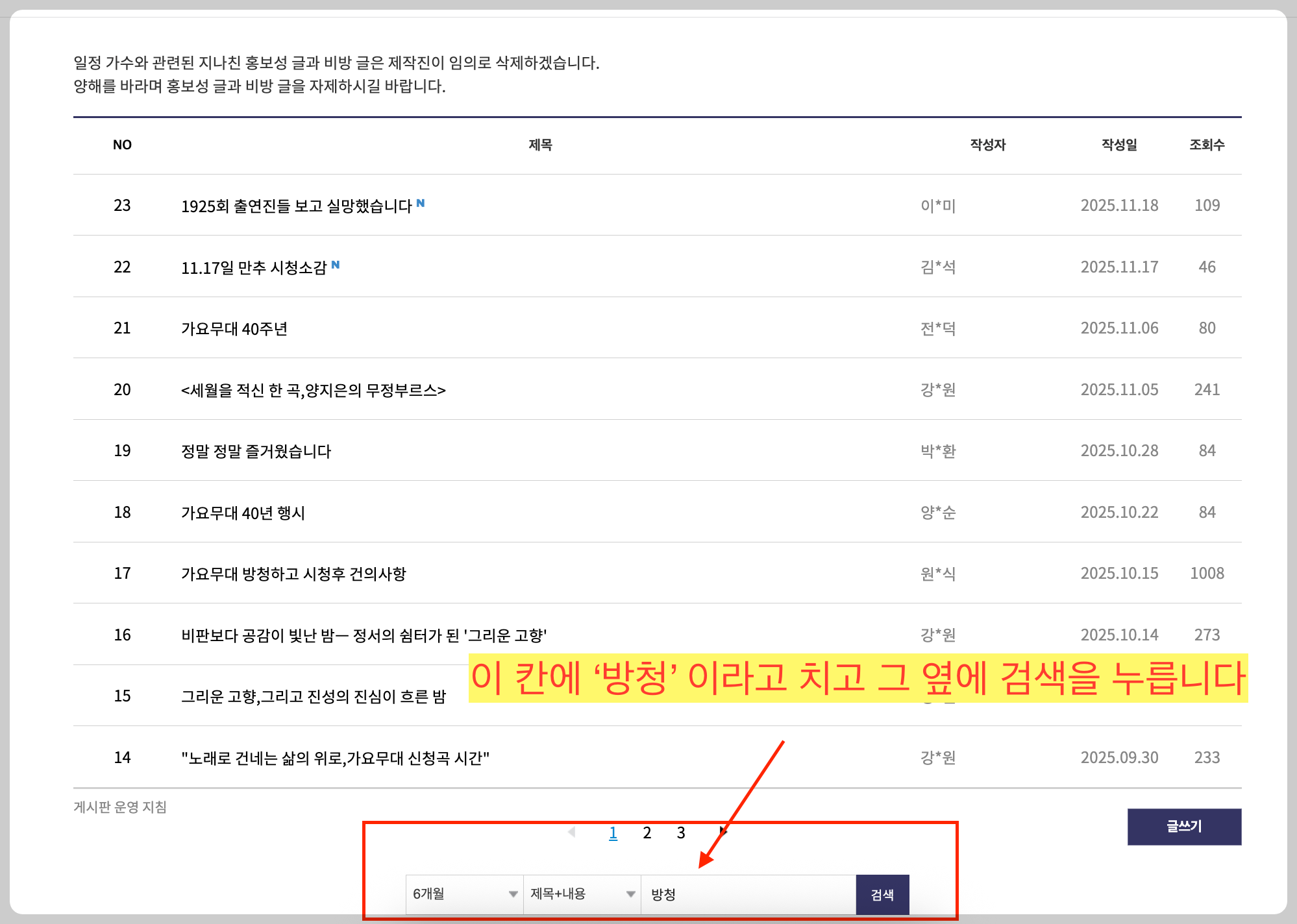This screenshot has height=924, width=1297.
Task: Select page 1 in the pagination
Action: [613, 833]
